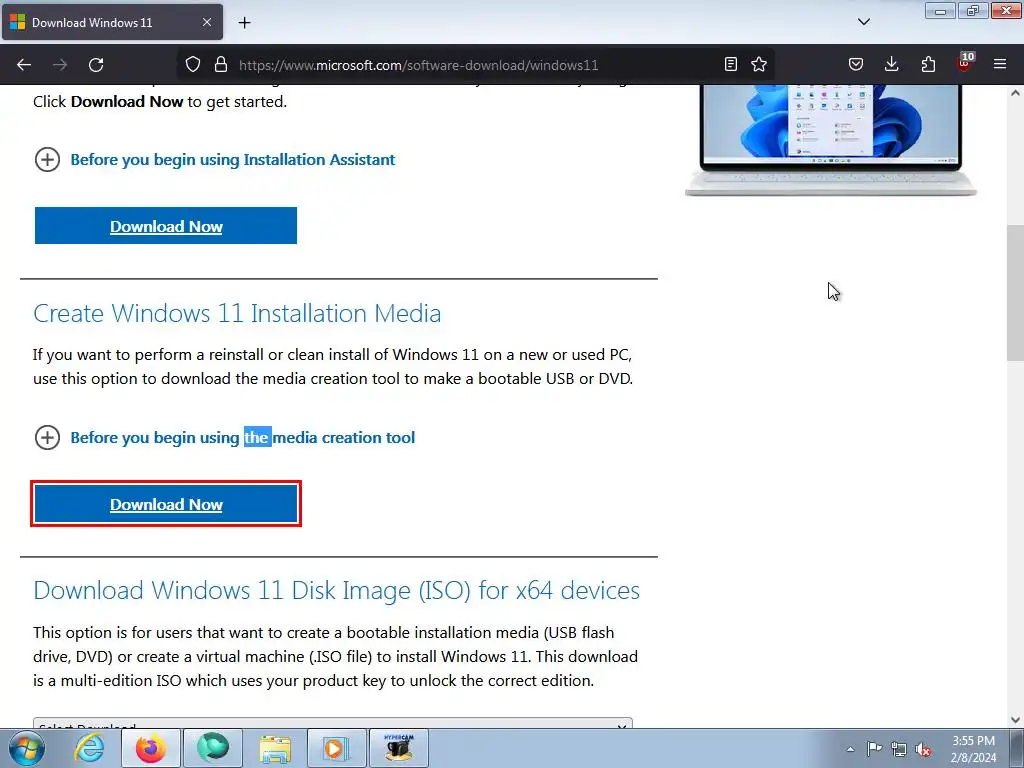Screen dimensions: 1024x768
Task: Click the uBlock extension icon with badge 10
Action: coord(965,63)
